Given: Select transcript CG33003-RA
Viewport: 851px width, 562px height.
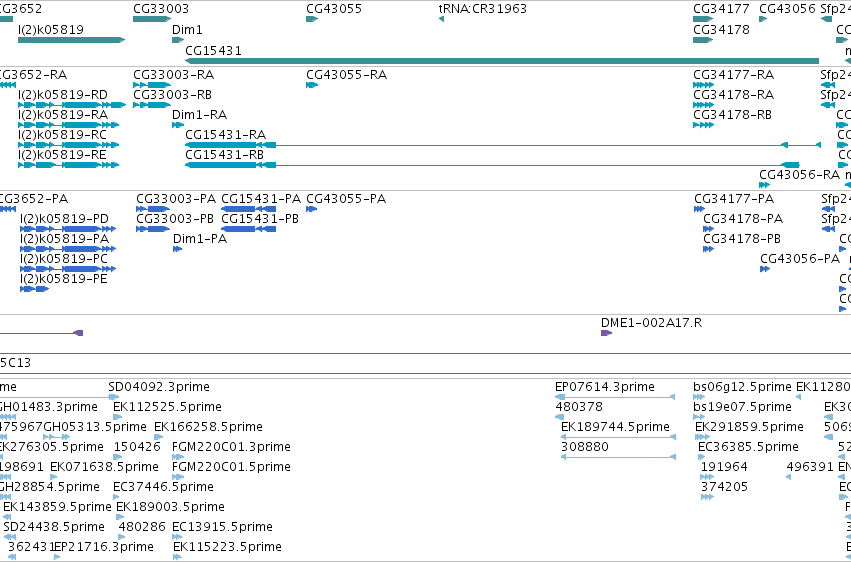Looking at the screenshot, I should (173, 74).
